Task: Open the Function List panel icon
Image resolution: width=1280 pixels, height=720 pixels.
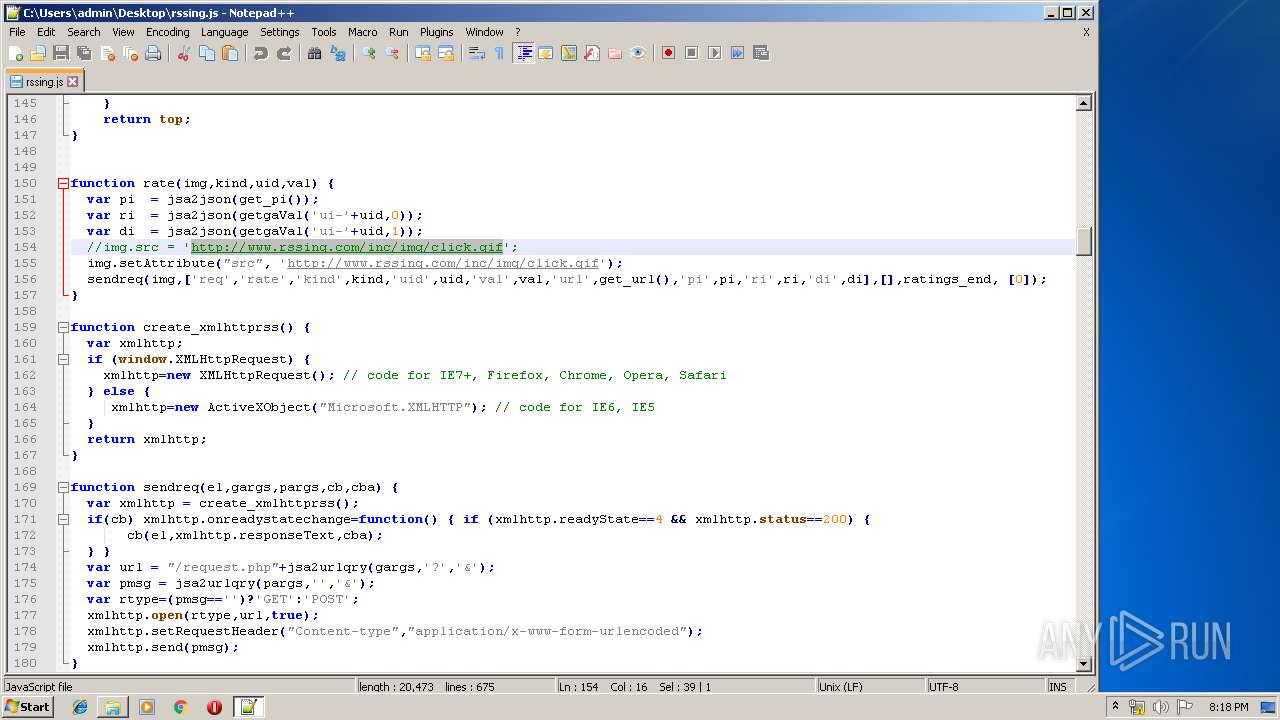Action: [x=592, y=53]
